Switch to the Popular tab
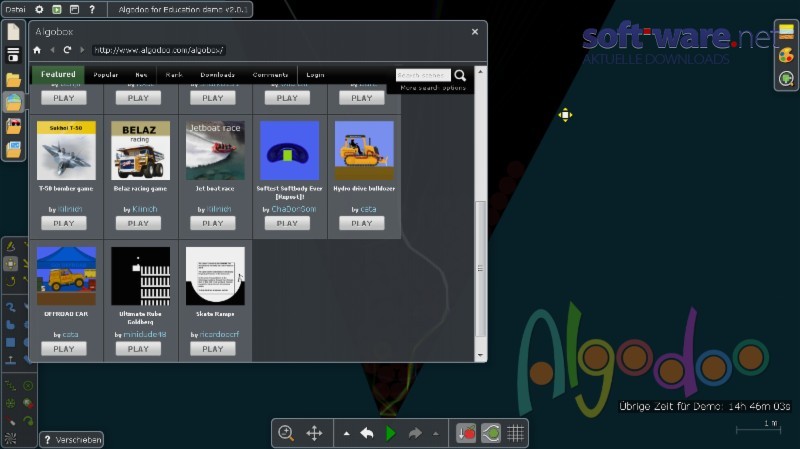This screenshot has width=800, height=449. (106, 74)
